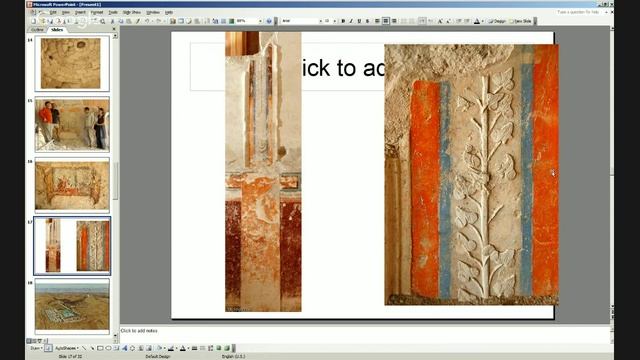The image size is (640, 360).
Task: Select slide 16 thumbnail
Action: point(72,185)
